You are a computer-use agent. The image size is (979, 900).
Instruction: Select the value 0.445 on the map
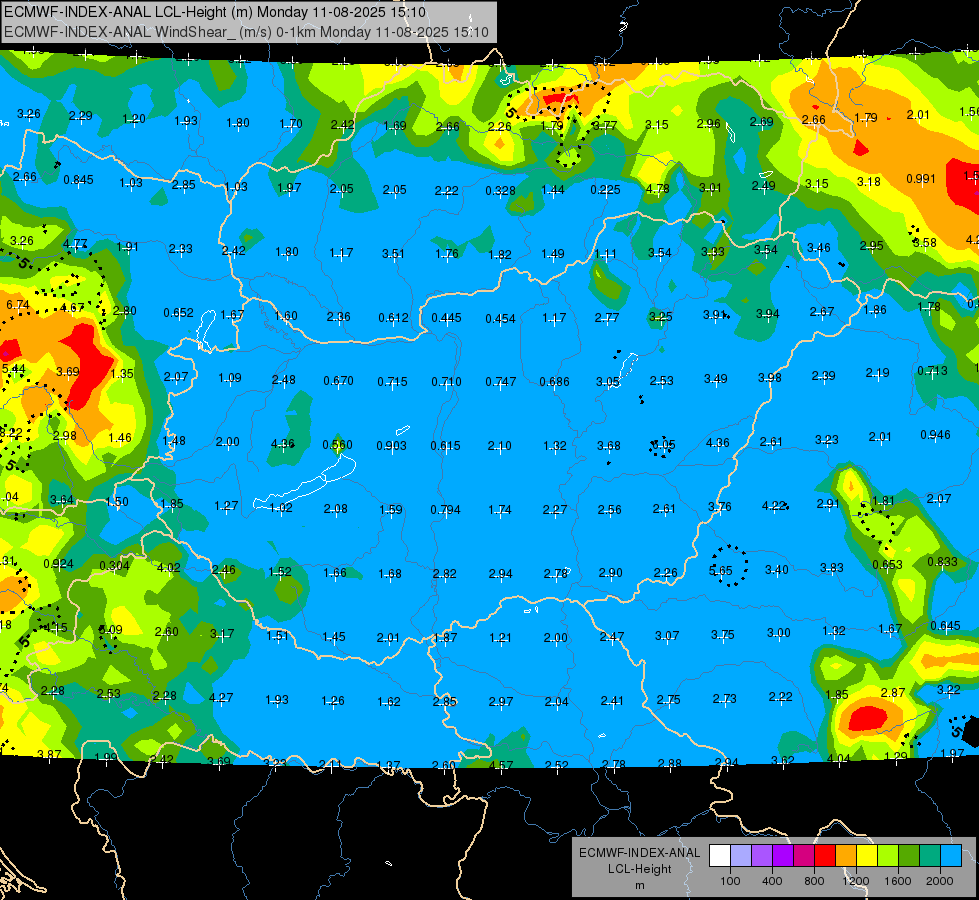(446, 318)
